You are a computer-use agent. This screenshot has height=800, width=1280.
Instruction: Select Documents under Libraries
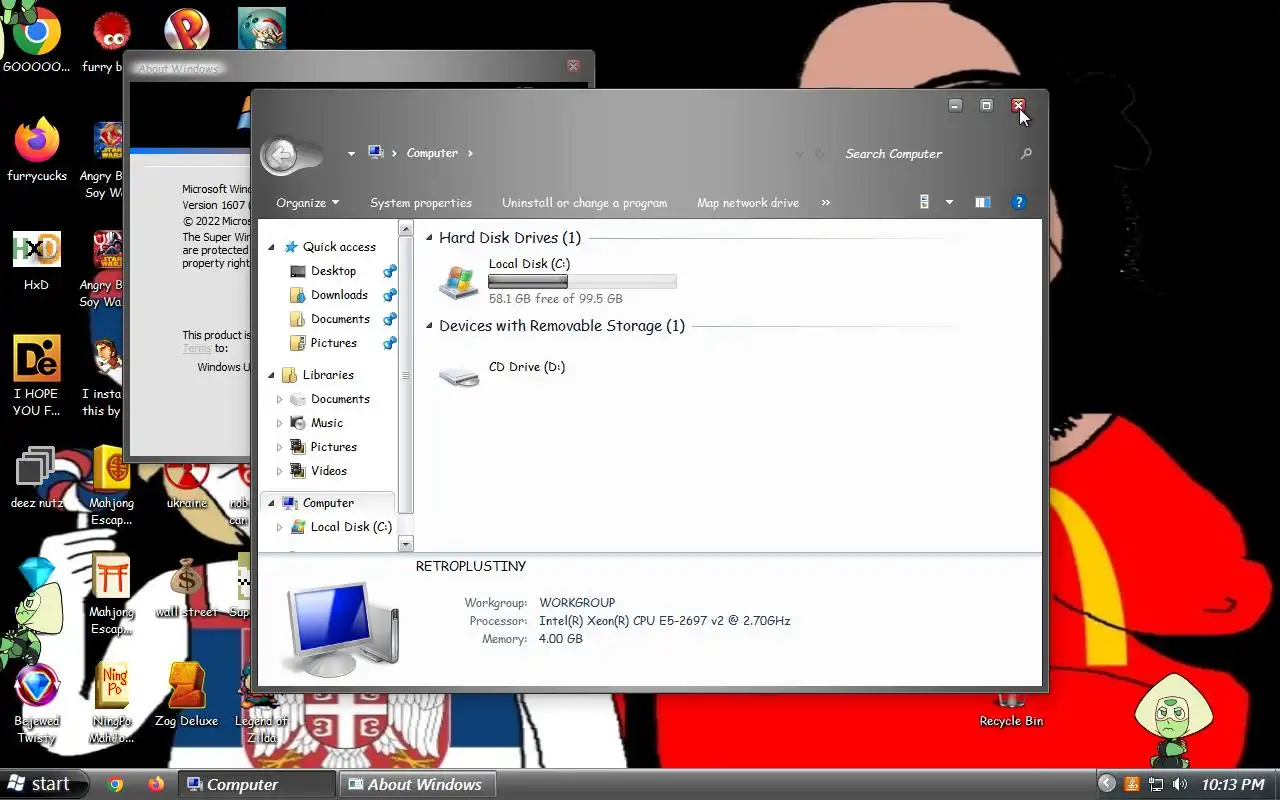[x=340, y=399]
